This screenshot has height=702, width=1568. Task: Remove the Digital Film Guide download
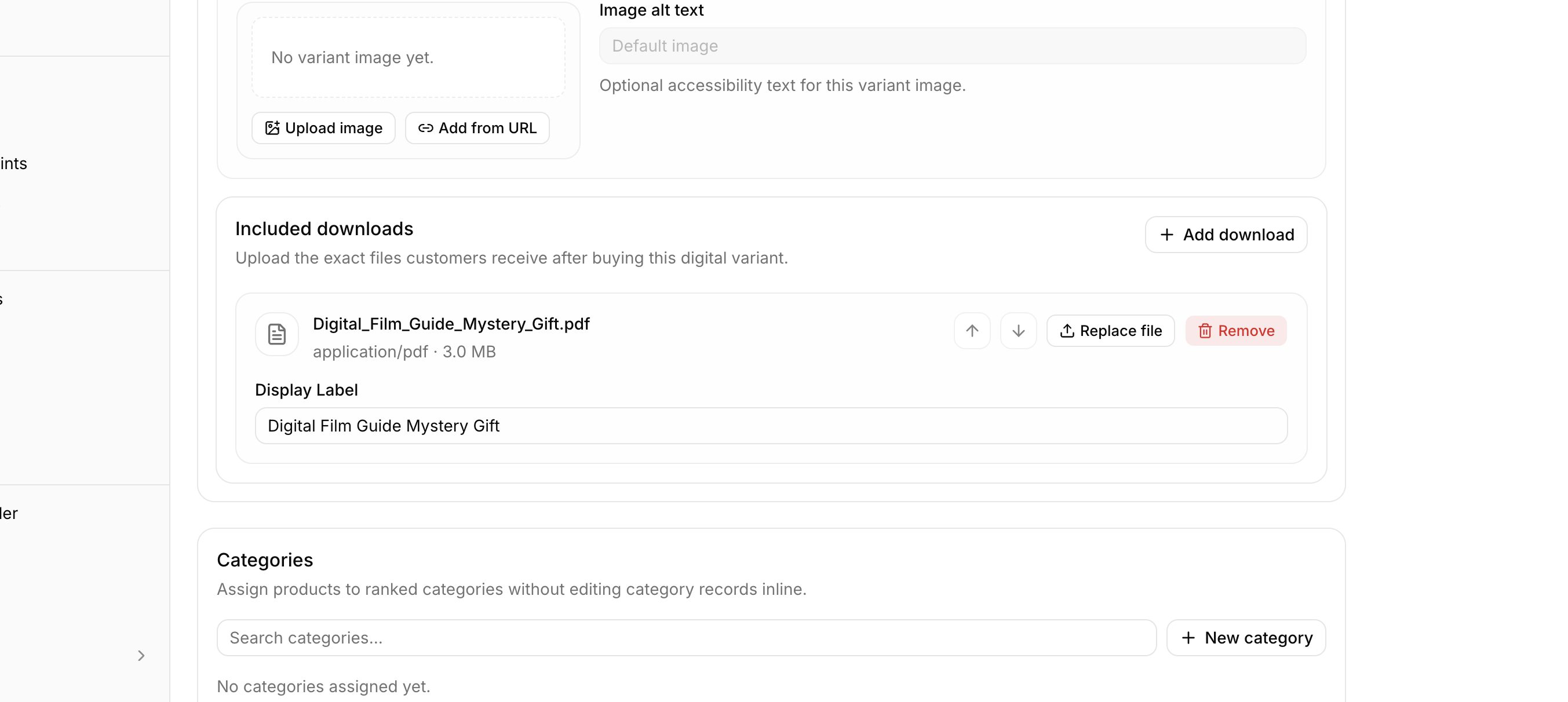pyautogui.click(x=1235, y=330)
